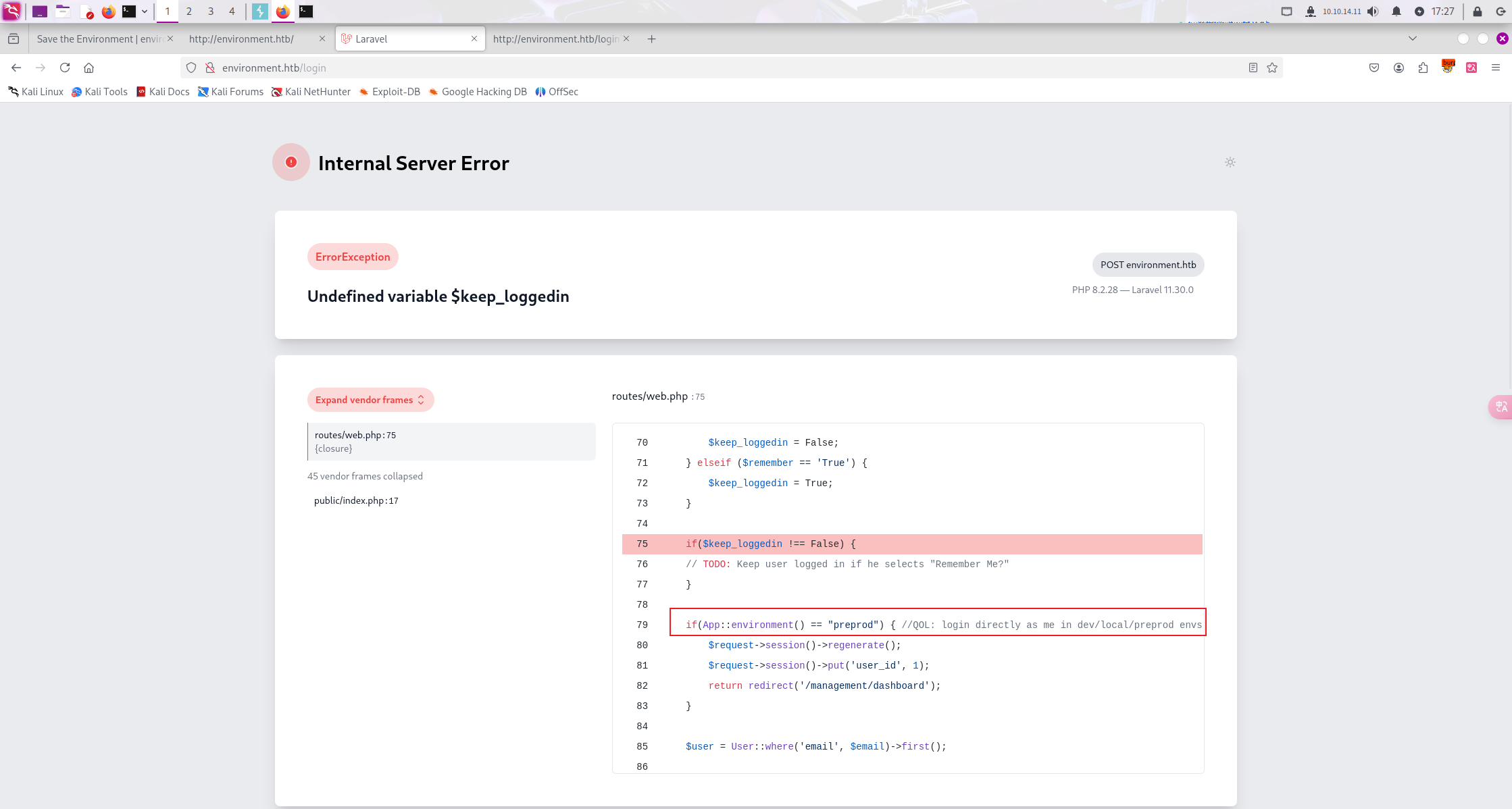Open a new browser tab
Image resolution: width=1512 pixels, height=809 pixels.
(651, 39)
